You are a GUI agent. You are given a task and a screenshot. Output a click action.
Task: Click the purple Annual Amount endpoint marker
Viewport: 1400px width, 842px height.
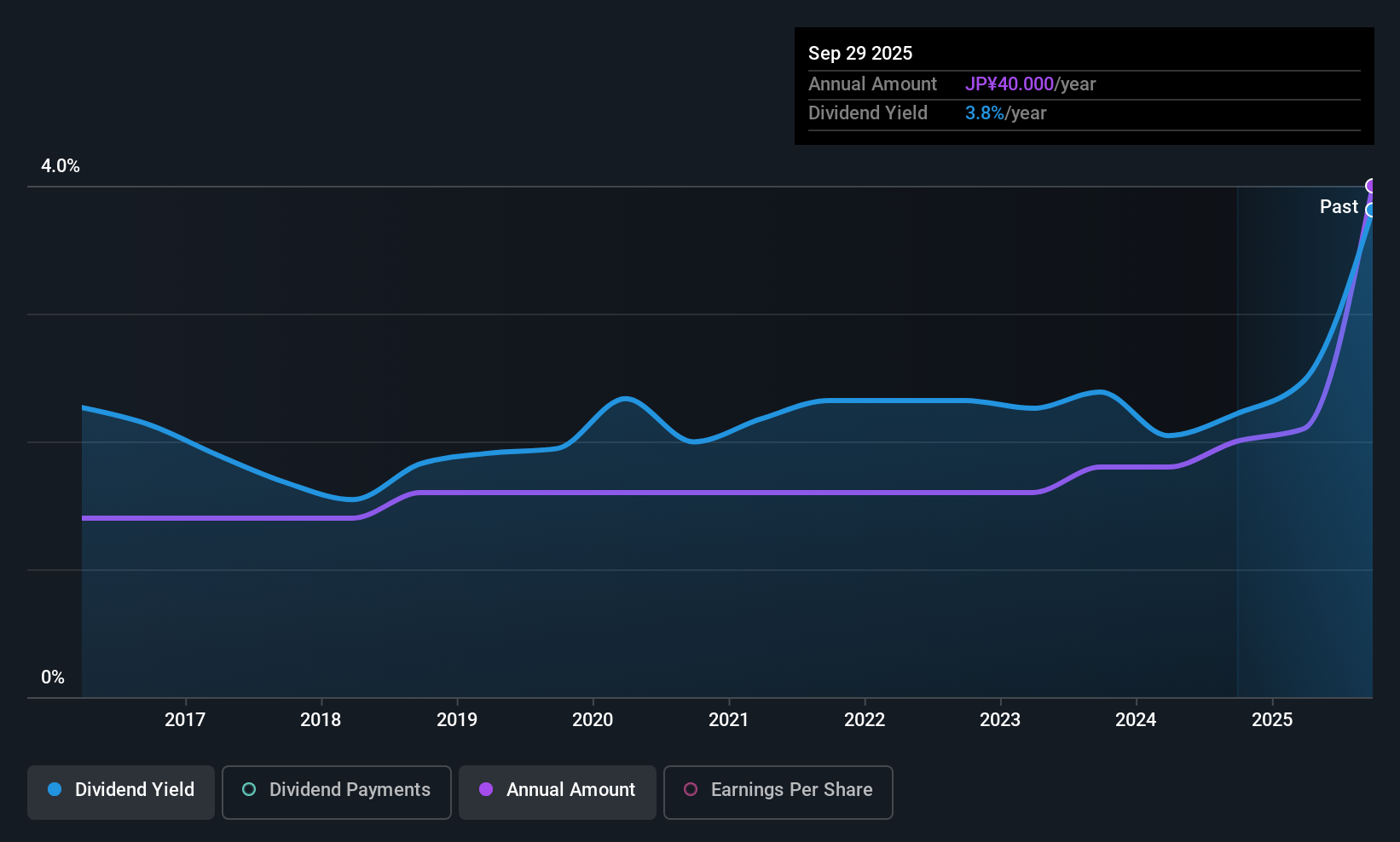point(1372,186)
